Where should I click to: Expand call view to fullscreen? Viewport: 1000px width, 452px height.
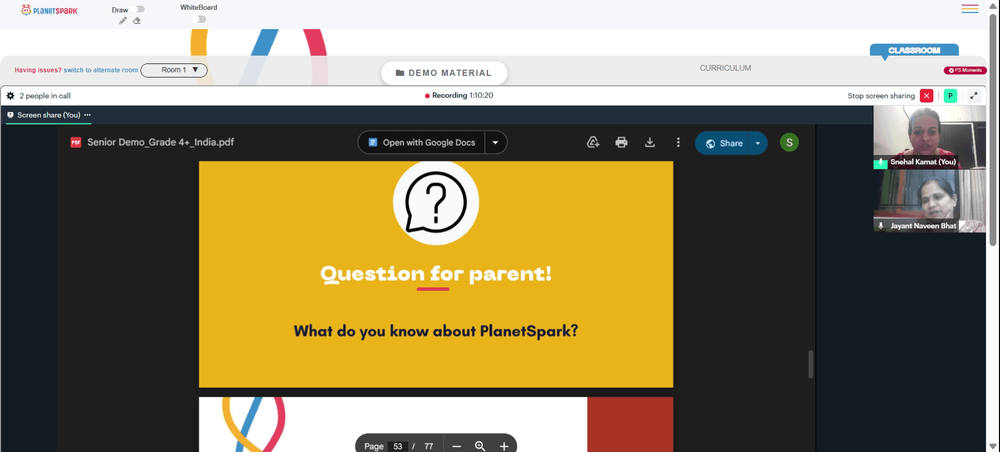click(974, 96)
